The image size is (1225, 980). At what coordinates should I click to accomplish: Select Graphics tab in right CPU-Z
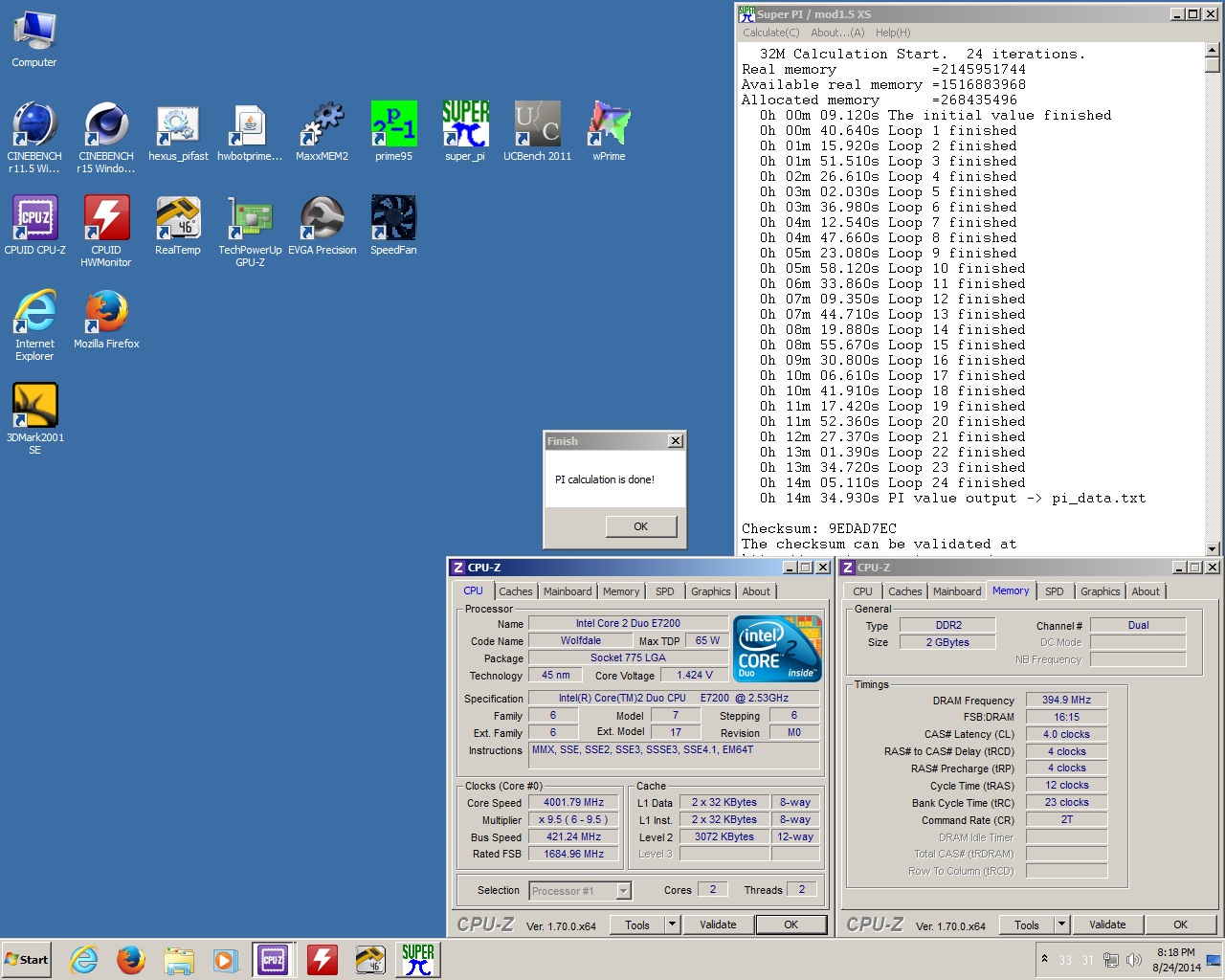click(1101, 591)
